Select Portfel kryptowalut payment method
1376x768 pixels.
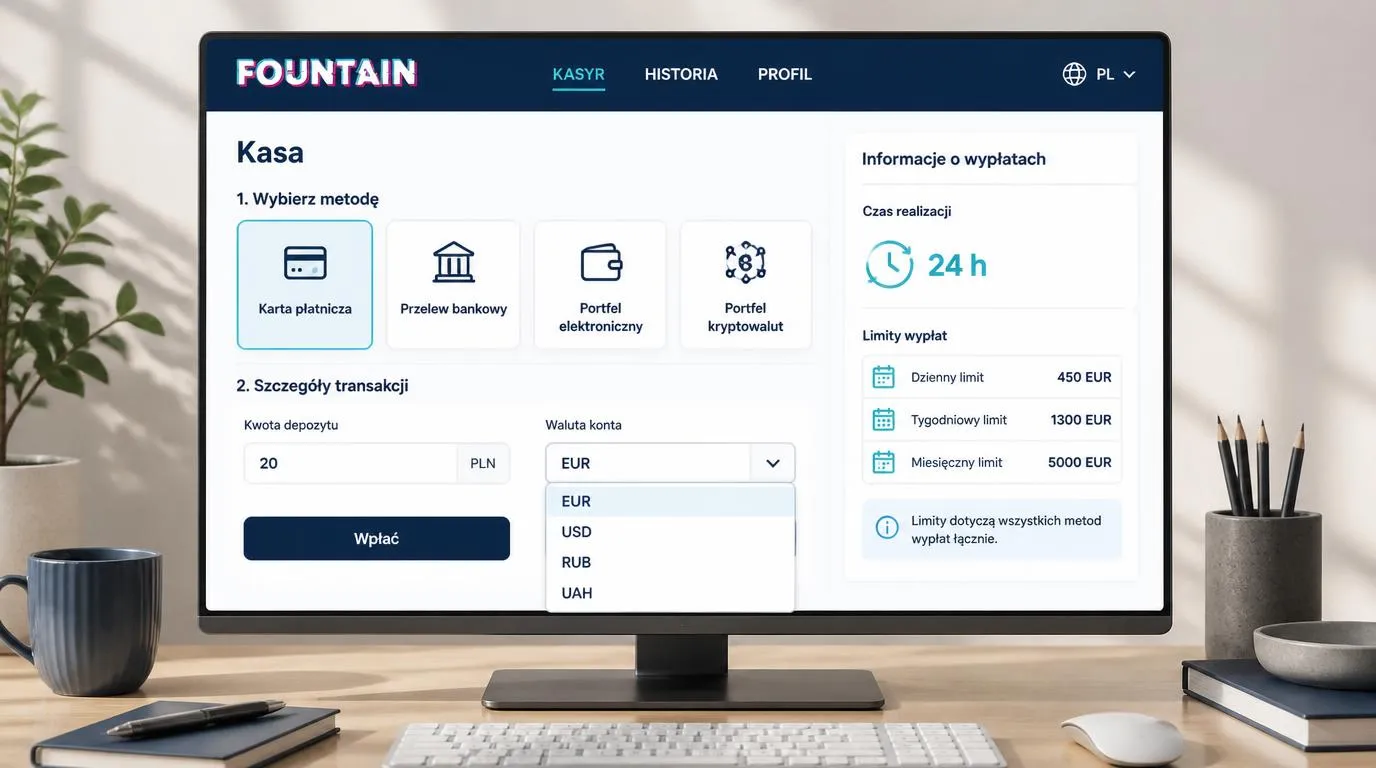(x=745, y=285)
